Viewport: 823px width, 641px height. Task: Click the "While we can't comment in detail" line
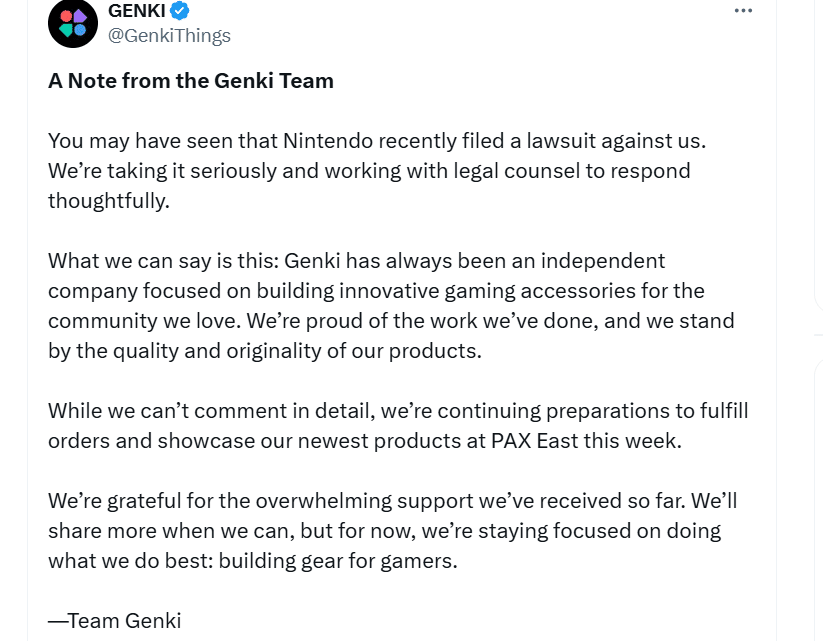(398, 411)
